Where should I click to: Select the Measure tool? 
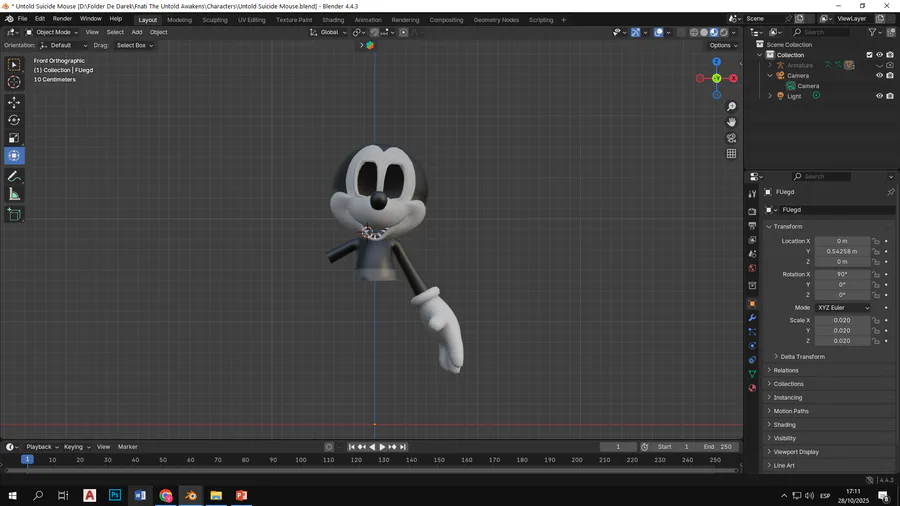(14, 194)
